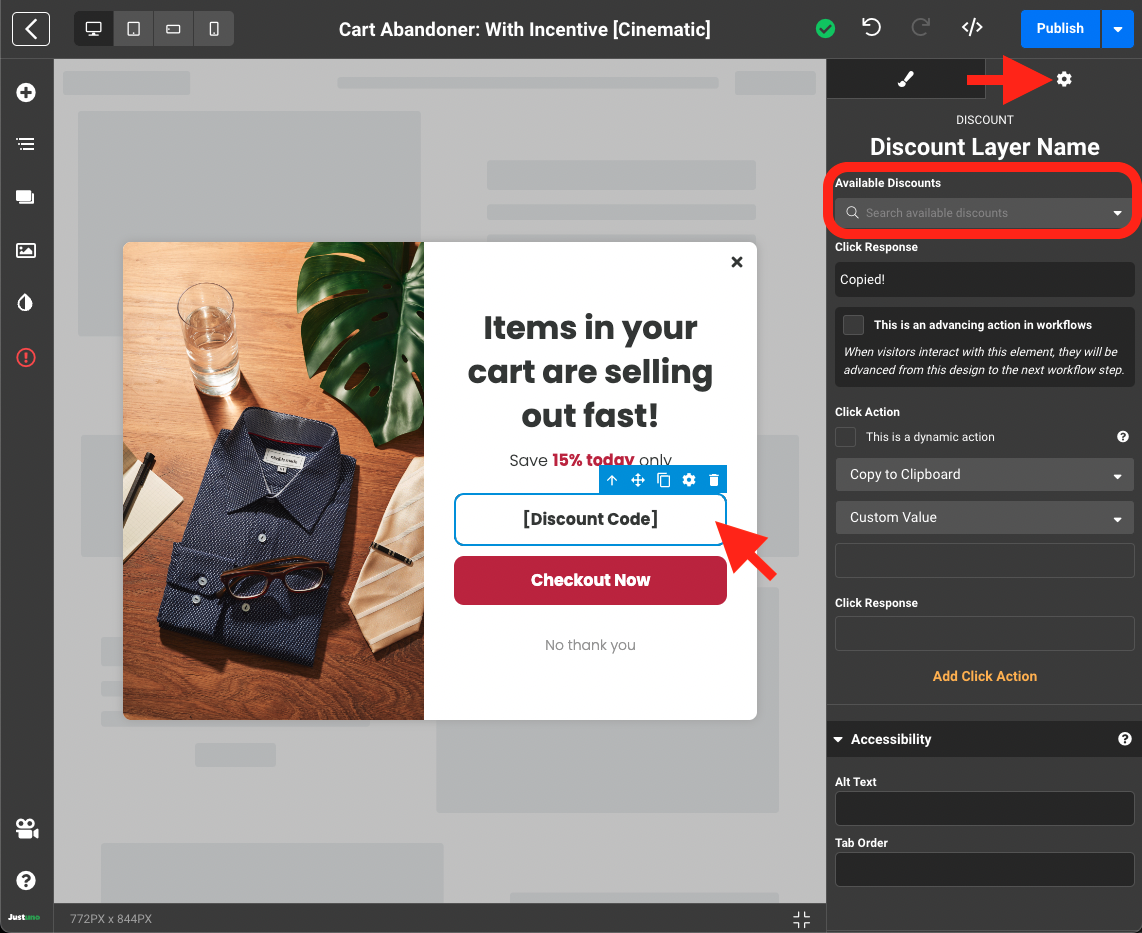Collapse the Accessibility section
This screenshot has width=1142, height=933.
pos(838,740)
